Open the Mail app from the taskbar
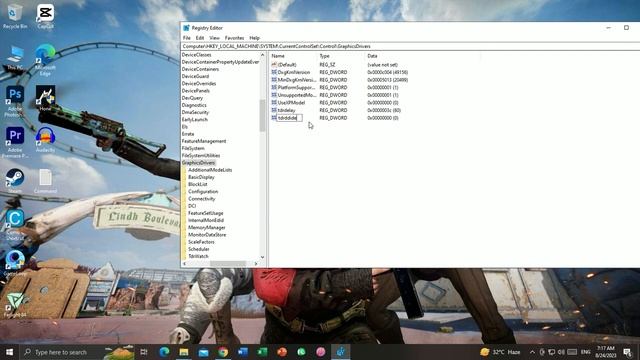The image size is (640, 360). (203, 352)
